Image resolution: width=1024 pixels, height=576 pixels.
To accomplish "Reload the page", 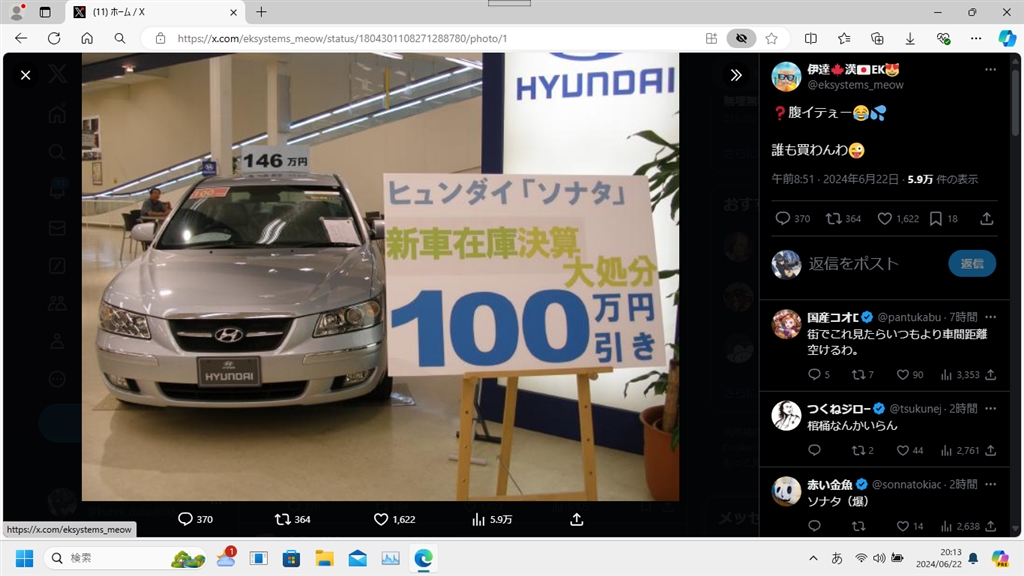I will 54,39.
